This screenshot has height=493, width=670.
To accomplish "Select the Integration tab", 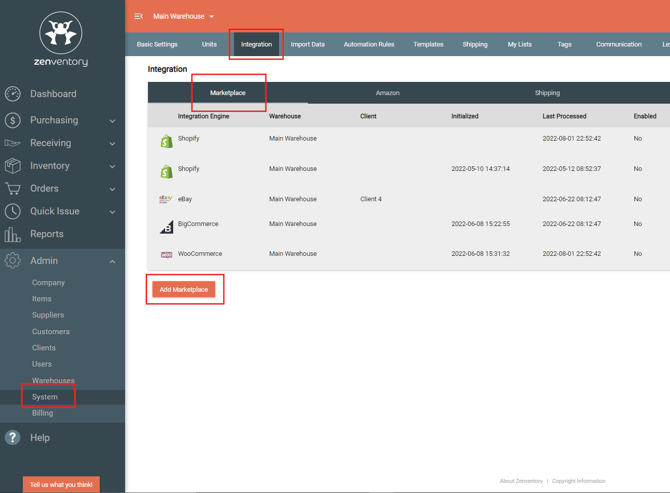I will 256,44.
